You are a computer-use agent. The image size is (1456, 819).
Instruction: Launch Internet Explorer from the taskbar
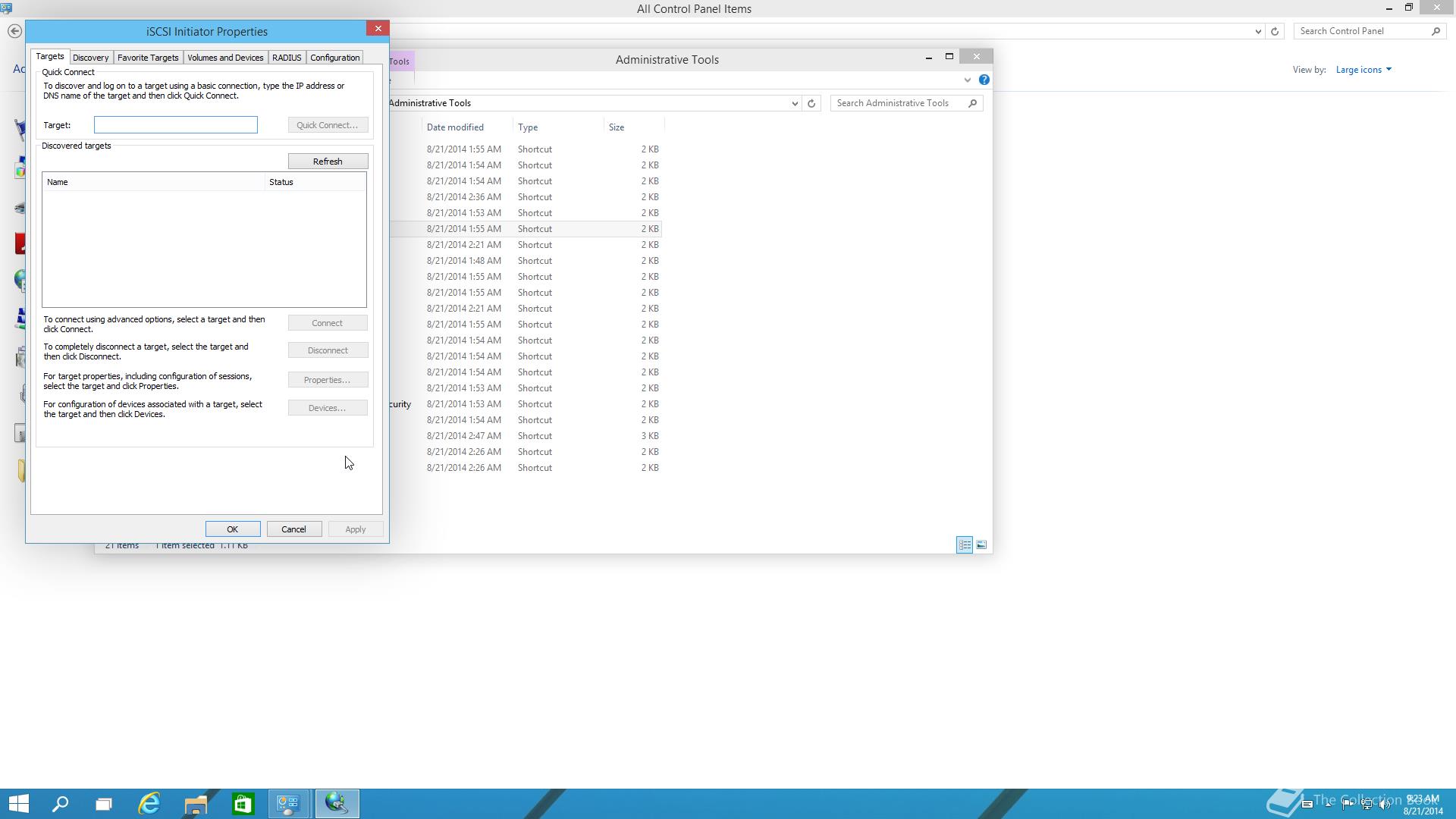150,804
